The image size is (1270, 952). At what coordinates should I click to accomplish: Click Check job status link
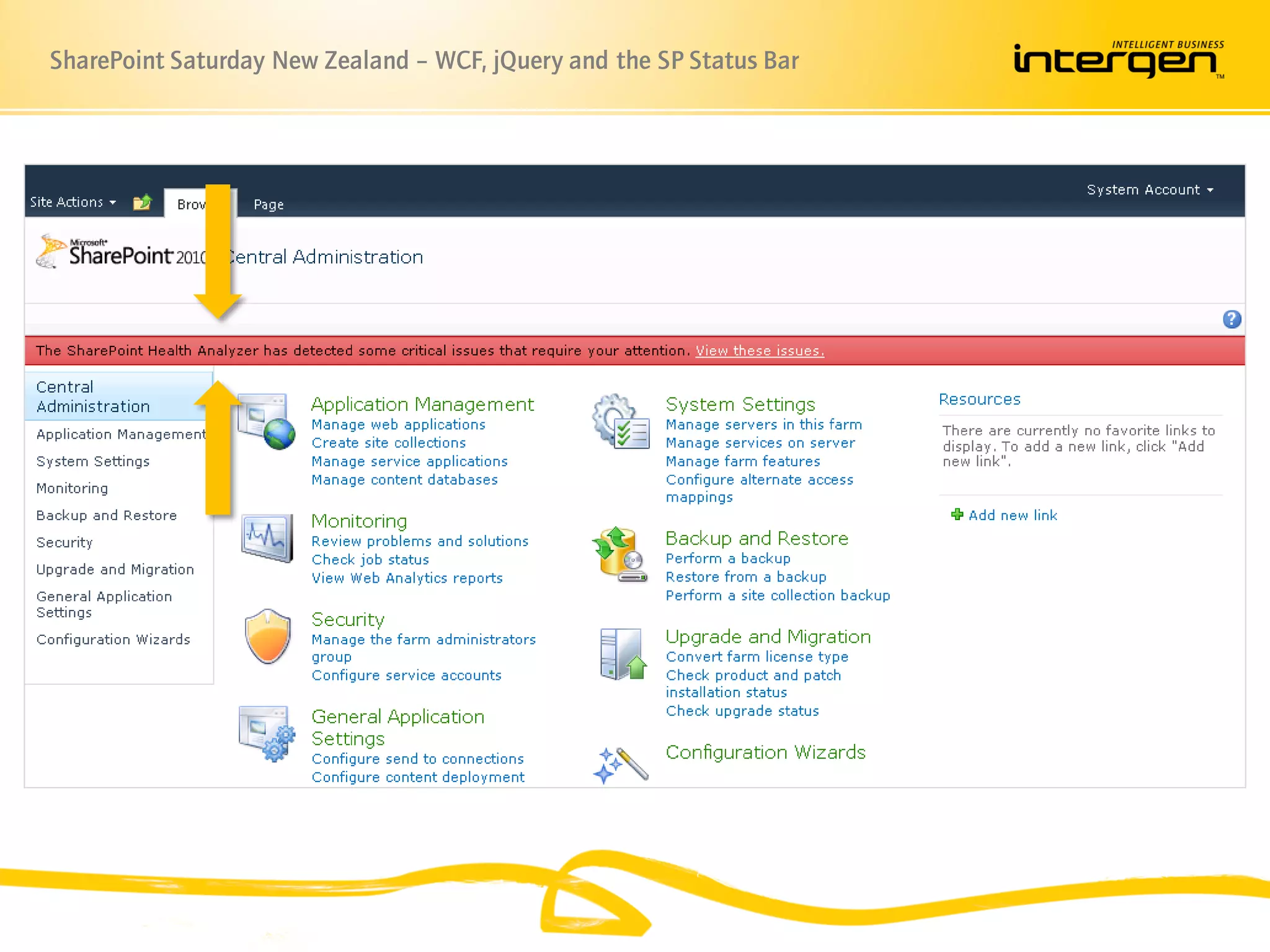click(x=371, y=560)
